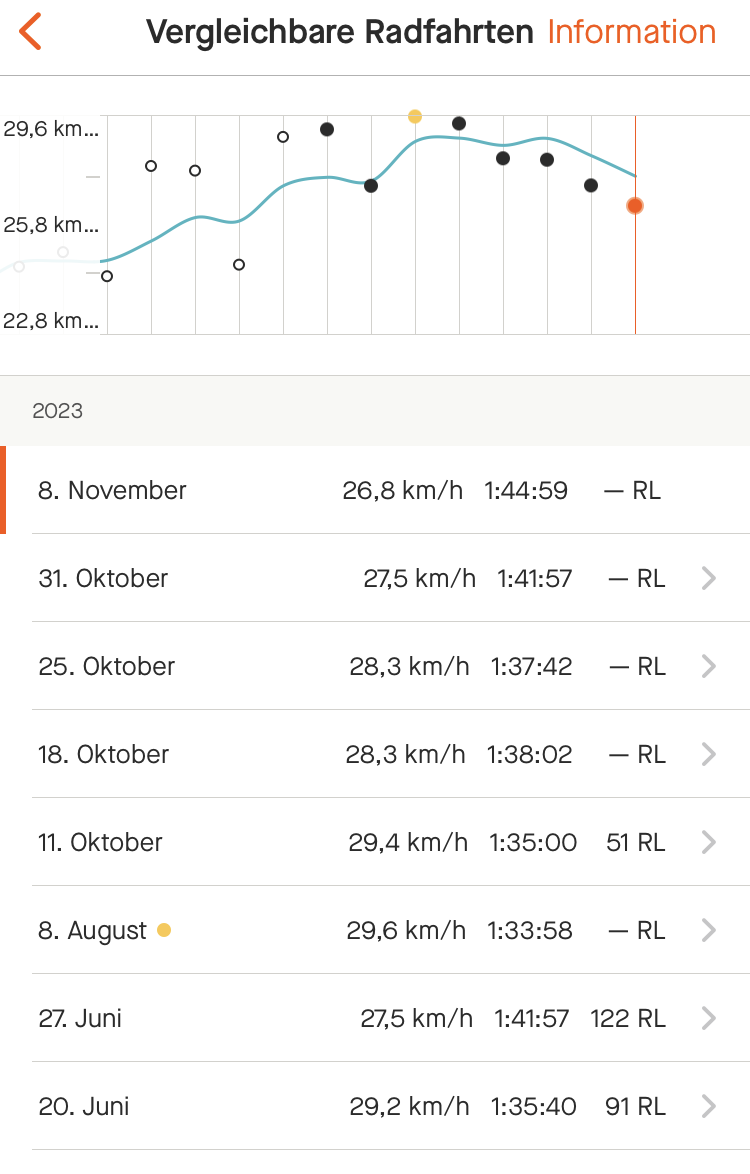Screen dimensions: 750x1174
Task: Open chevron for 11. Oktober ride
Action: [x=709, y=842]
